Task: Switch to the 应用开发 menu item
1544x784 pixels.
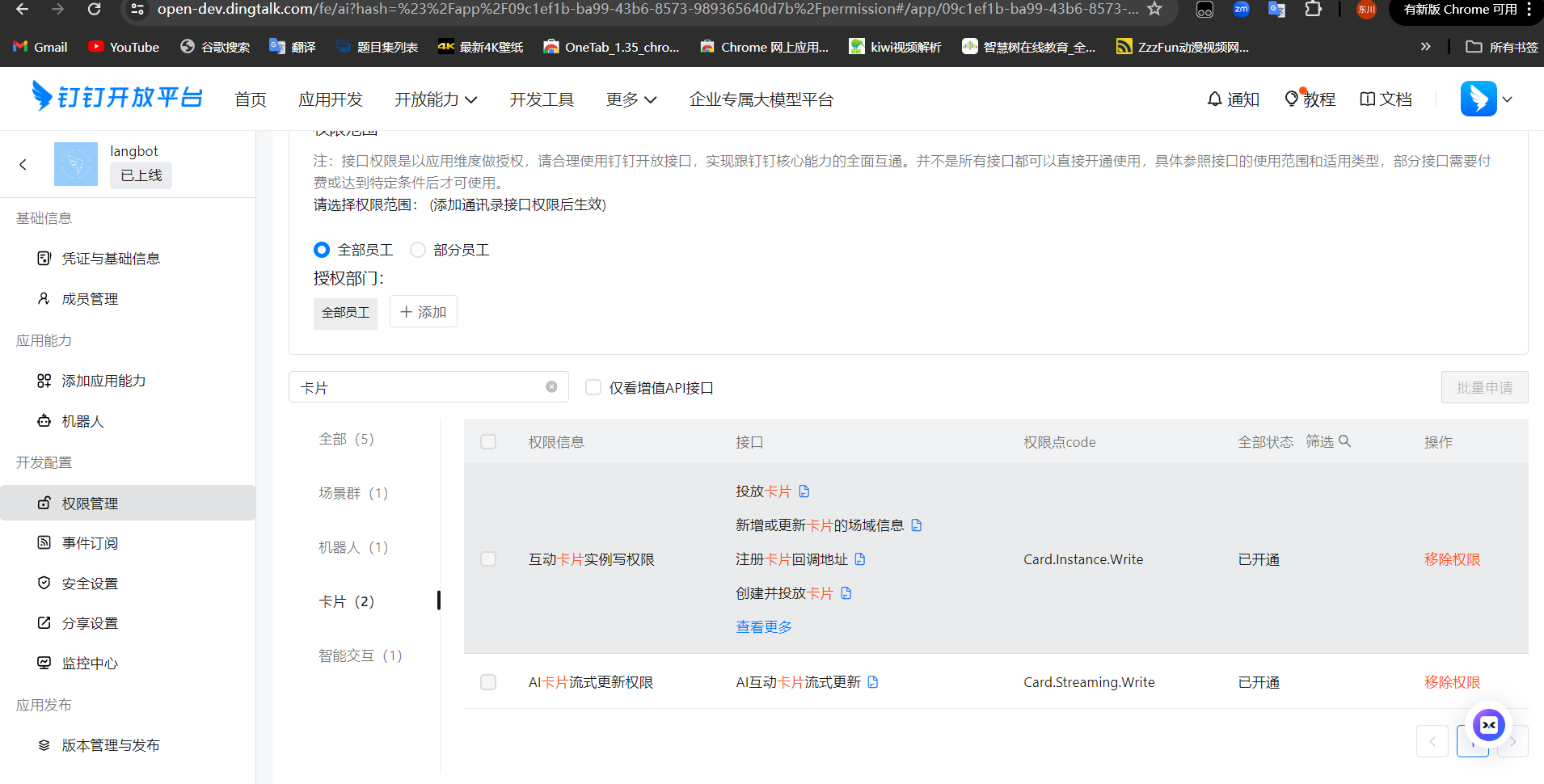Action: point(331,99)
